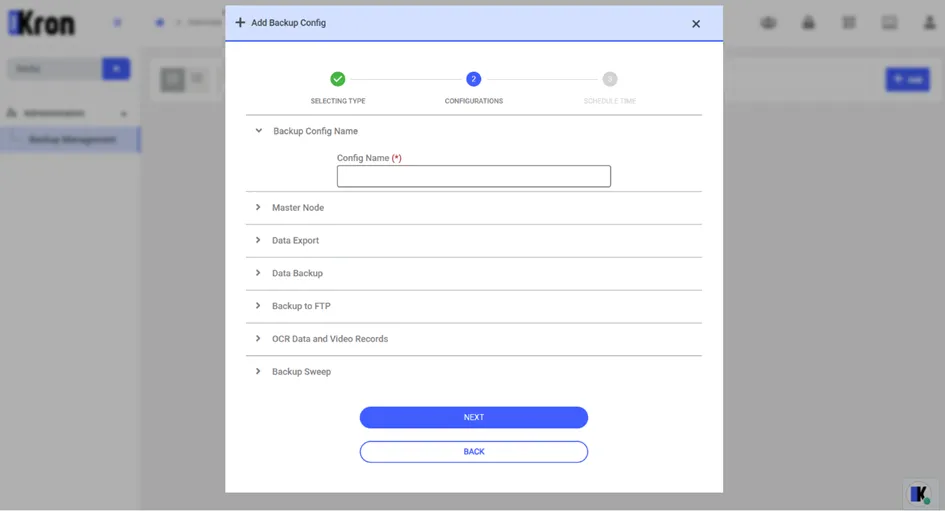The height and width of the screenshot is (511, 945).
Task: Close the Add Backup Config dialog
Action: pos(696,24)
